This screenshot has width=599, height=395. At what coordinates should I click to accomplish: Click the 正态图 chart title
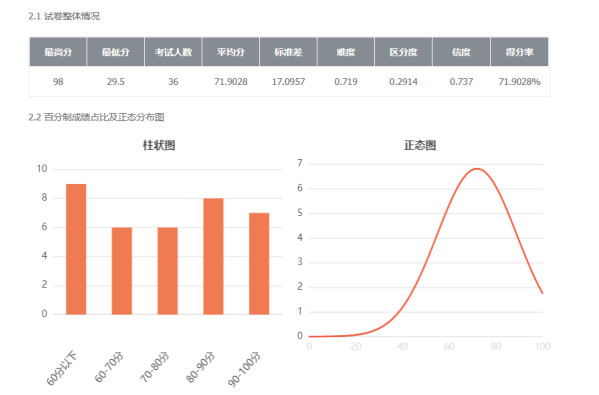point(420,145)
